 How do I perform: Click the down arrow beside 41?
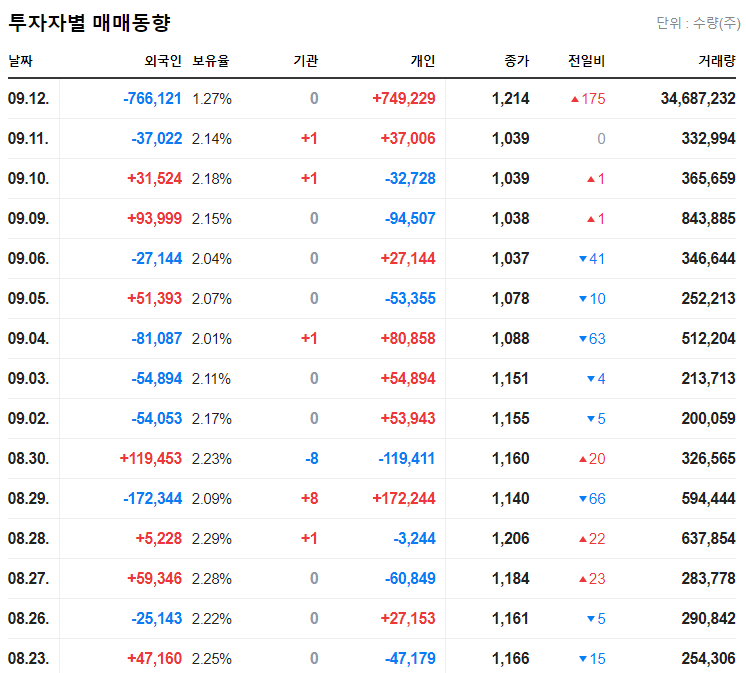click(x=583, y=259)
